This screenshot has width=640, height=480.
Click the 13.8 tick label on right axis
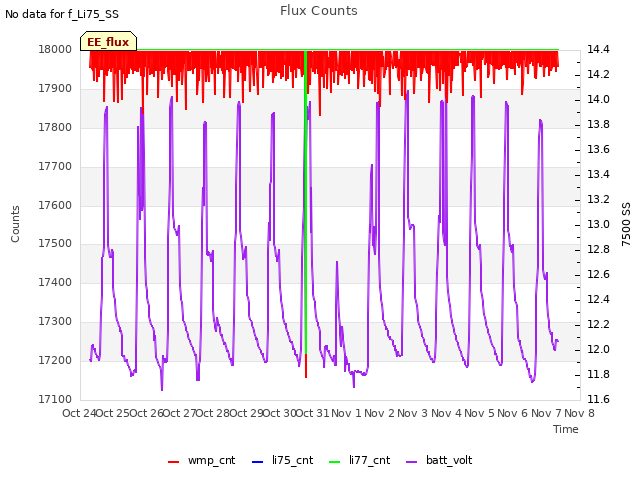pyautogui.click(x=598, y=124)
